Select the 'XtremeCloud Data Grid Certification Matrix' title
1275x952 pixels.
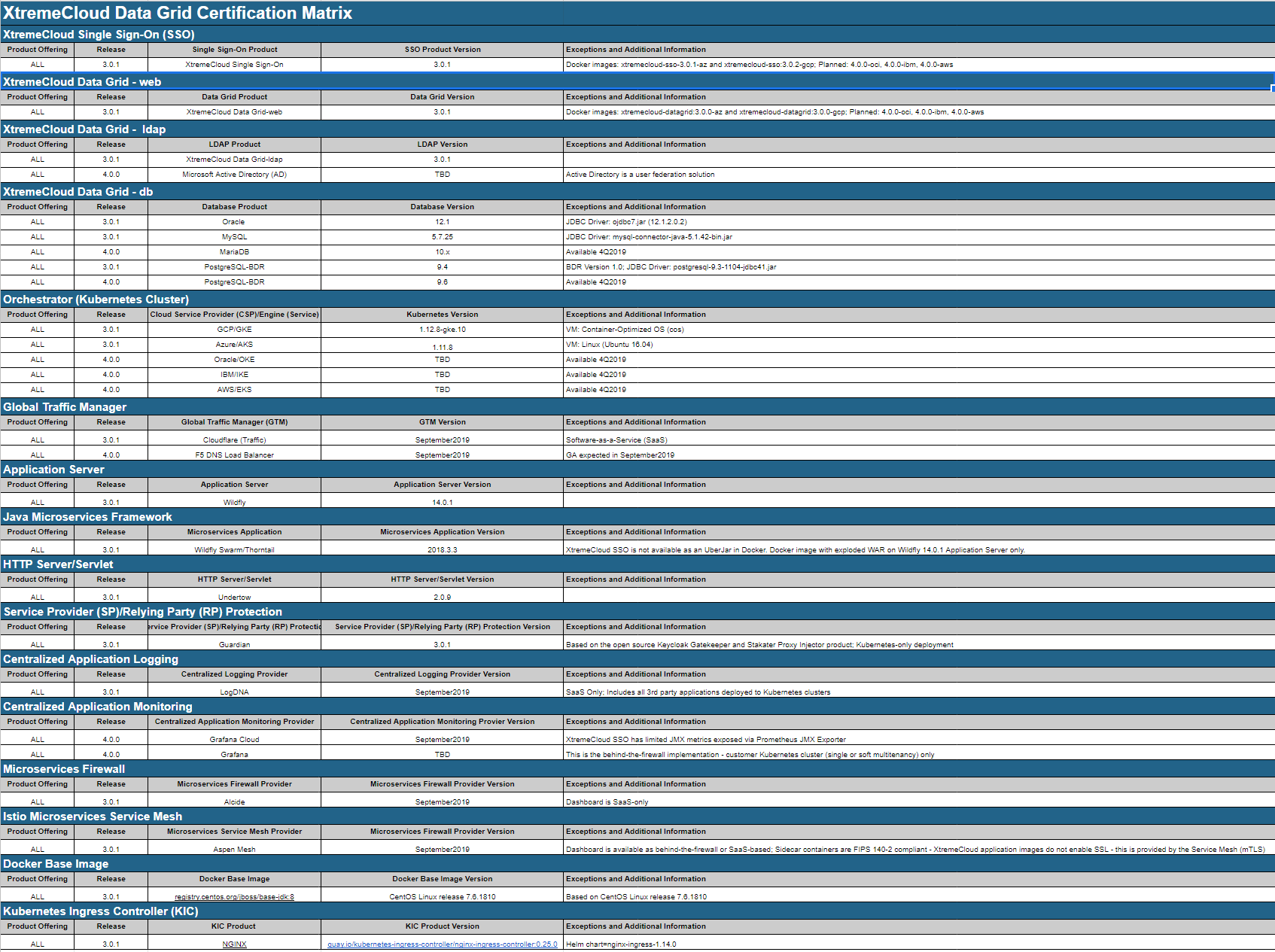pos(178,13)
